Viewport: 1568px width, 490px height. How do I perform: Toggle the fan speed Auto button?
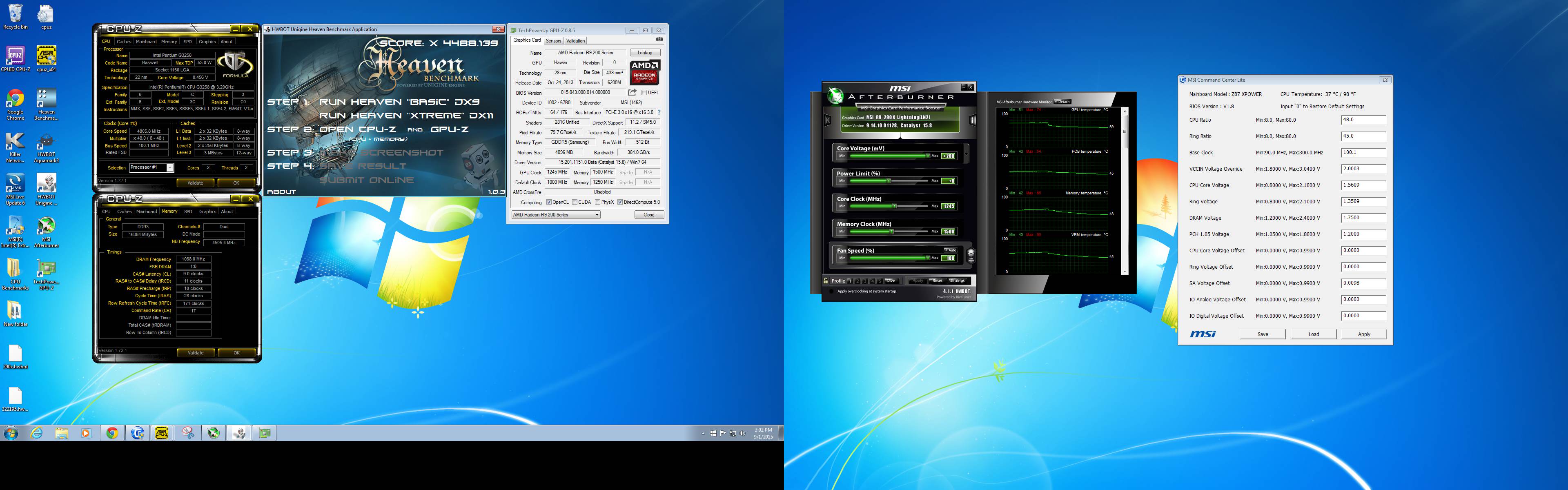coord(950,249)
